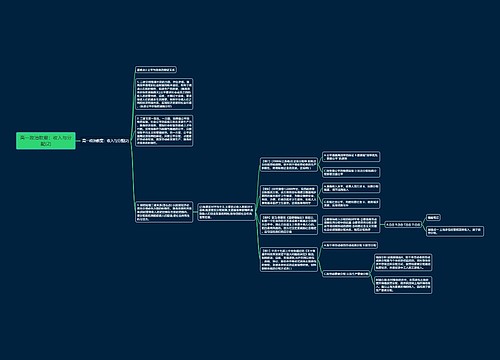
Task: Select option C node beside 例1
Action: pos(351,172)
